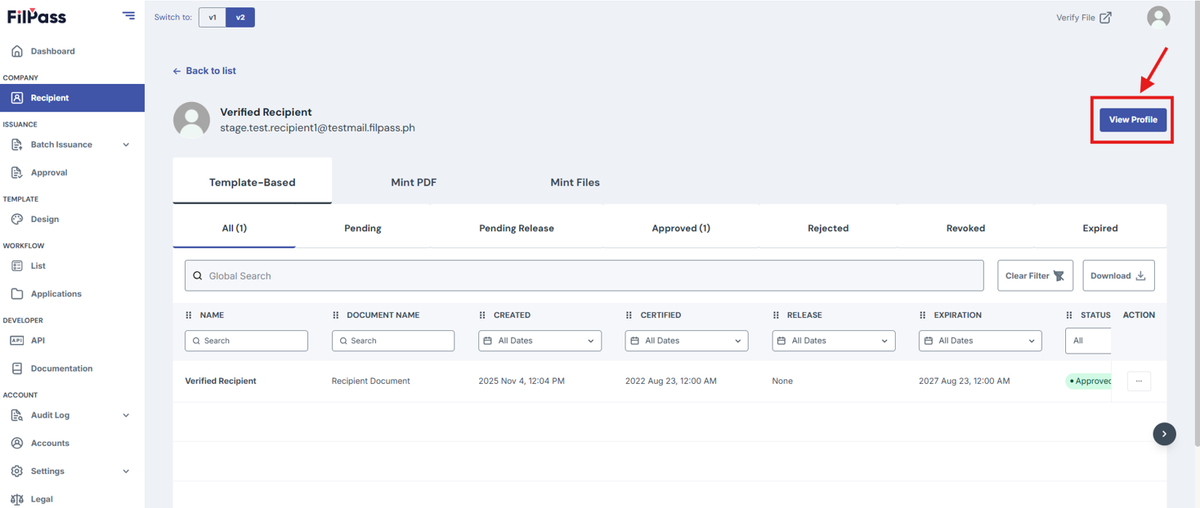Expand Audit Log submenu
Image resolution: width=1200 pixels, height=508 pixels.
coord(126,415)
